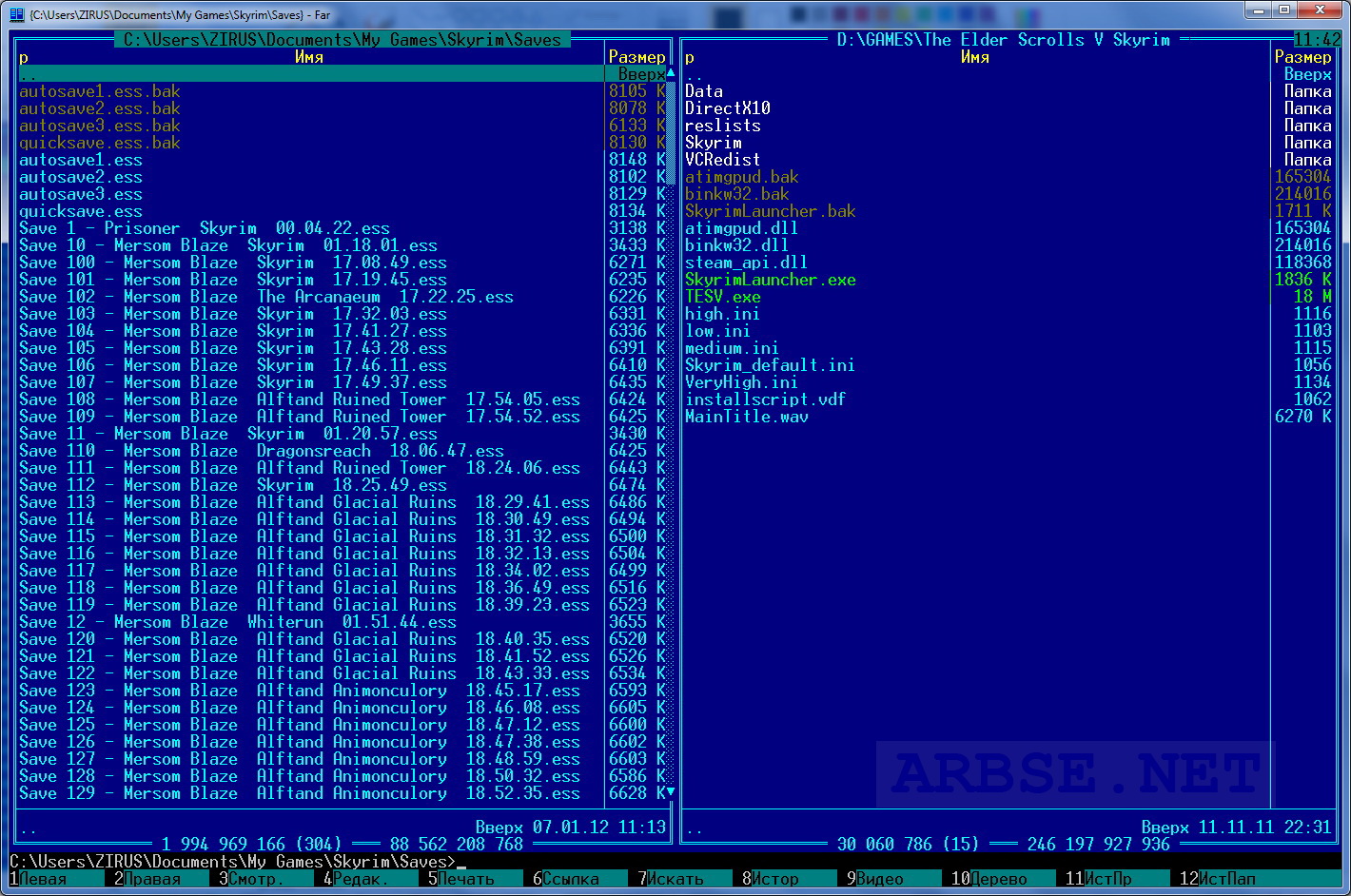
Task: Select Save 1 - Prisoner save file
Action: 205,228
